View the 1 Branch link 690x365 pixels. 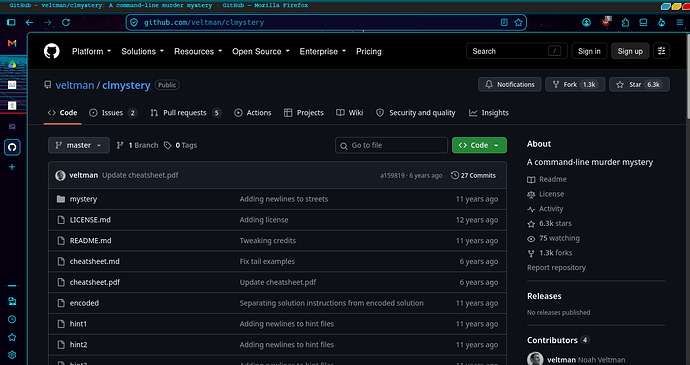pos(137,145)
